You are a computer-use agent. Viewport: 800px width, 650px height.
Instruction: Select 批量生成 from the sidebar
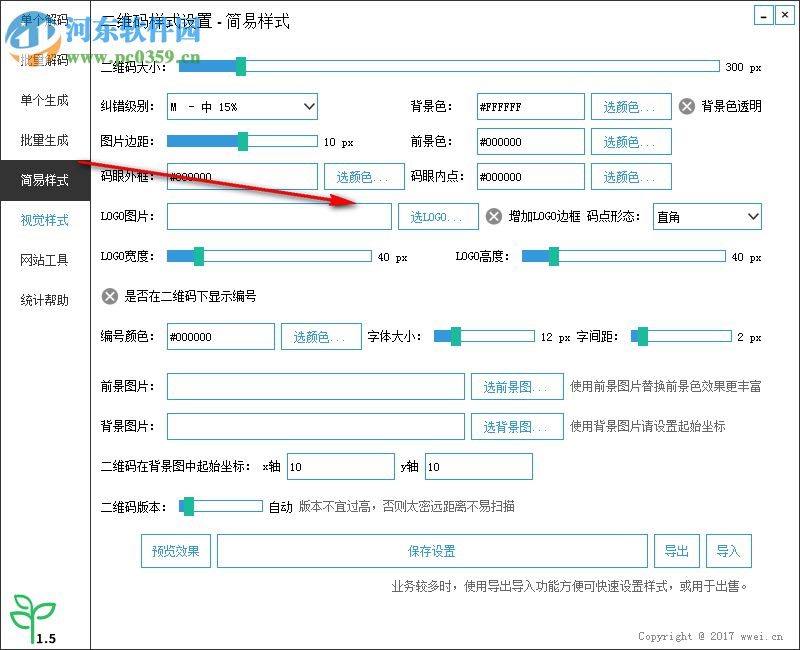pyautogui.click(x=44, y=141)
